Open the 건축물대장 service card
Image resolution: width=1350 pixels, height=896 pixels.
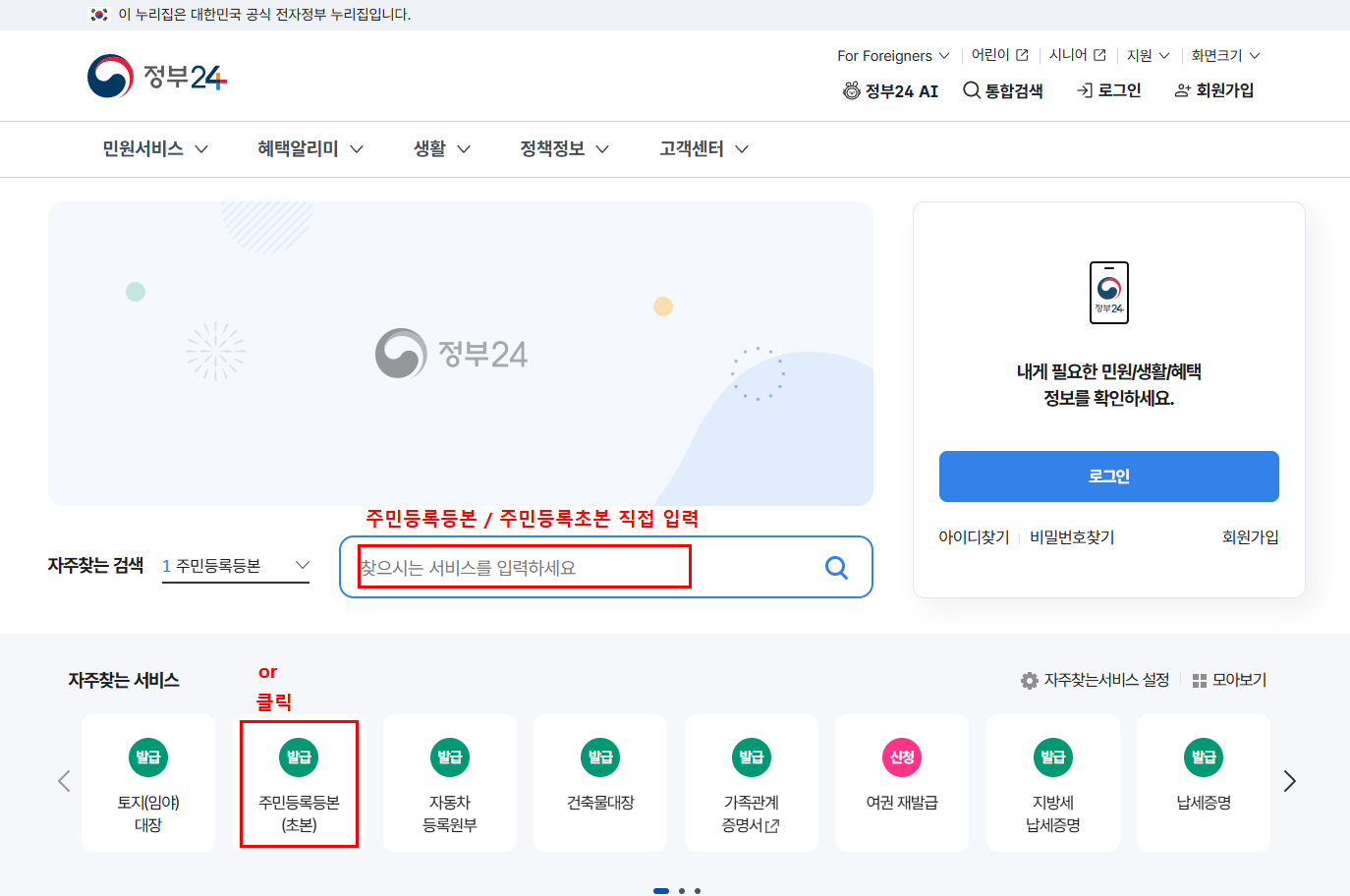(600, 783)
